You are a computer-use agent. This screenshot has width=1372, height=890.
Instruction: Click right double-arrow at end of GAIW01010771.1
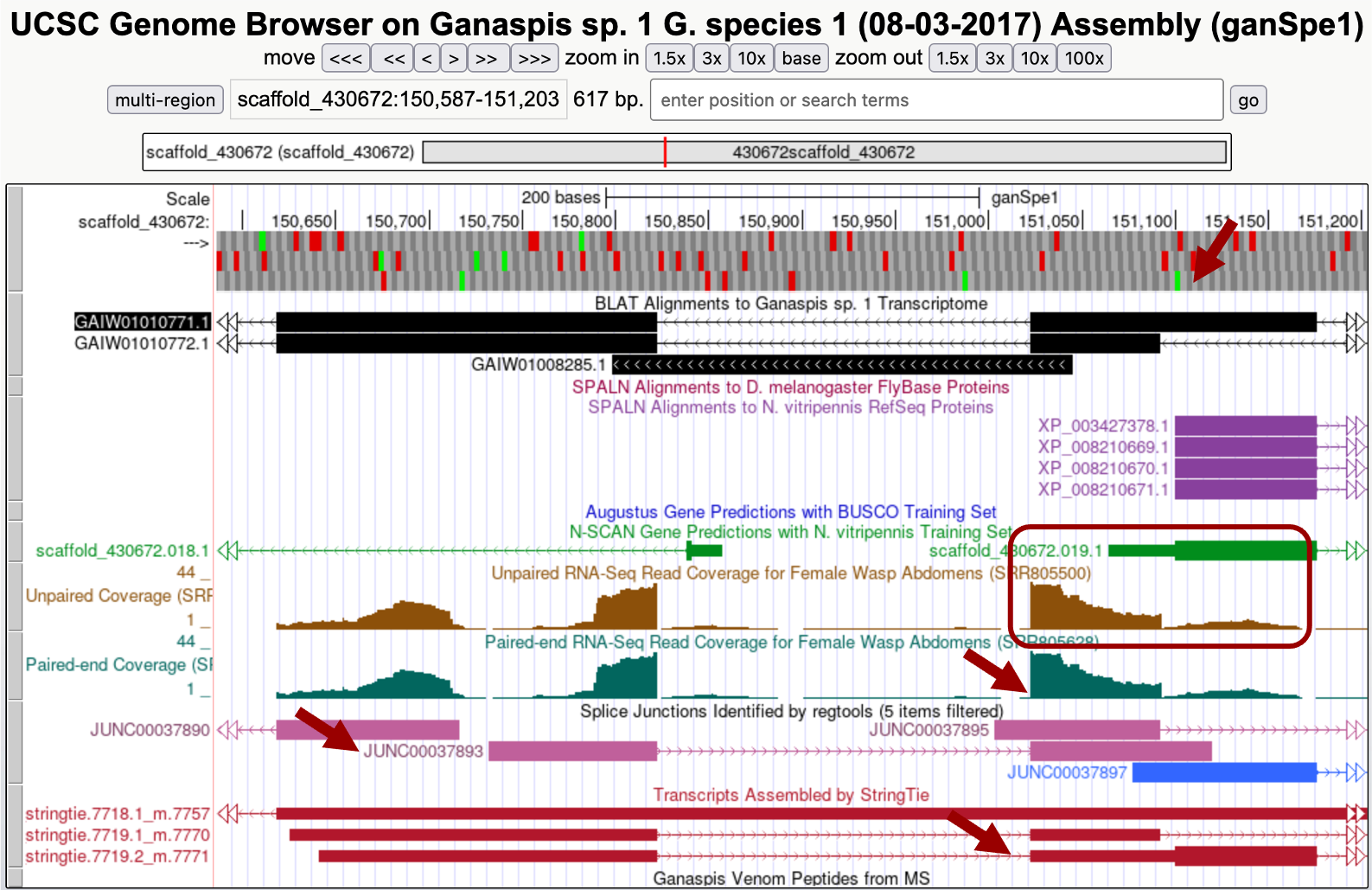[1356, 323]
